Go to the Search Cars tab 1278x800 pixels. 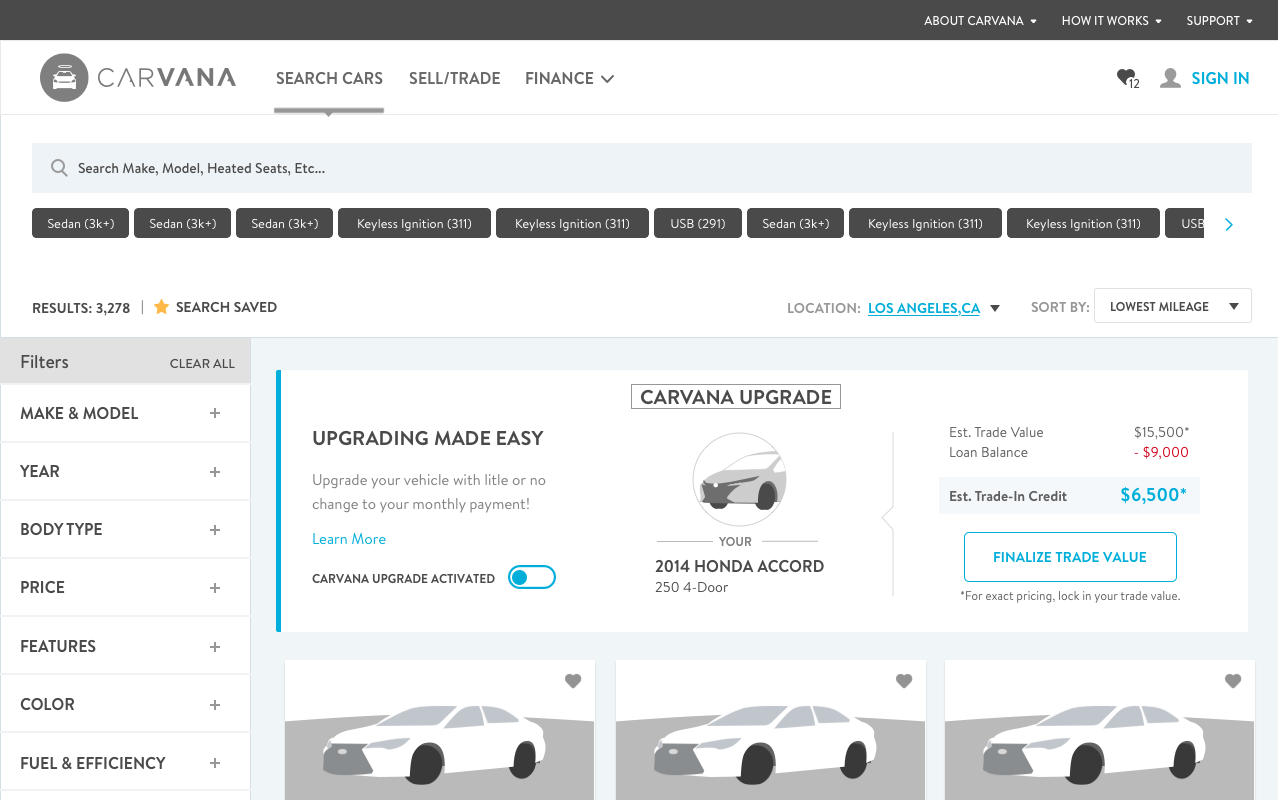[x=329, y=78]
